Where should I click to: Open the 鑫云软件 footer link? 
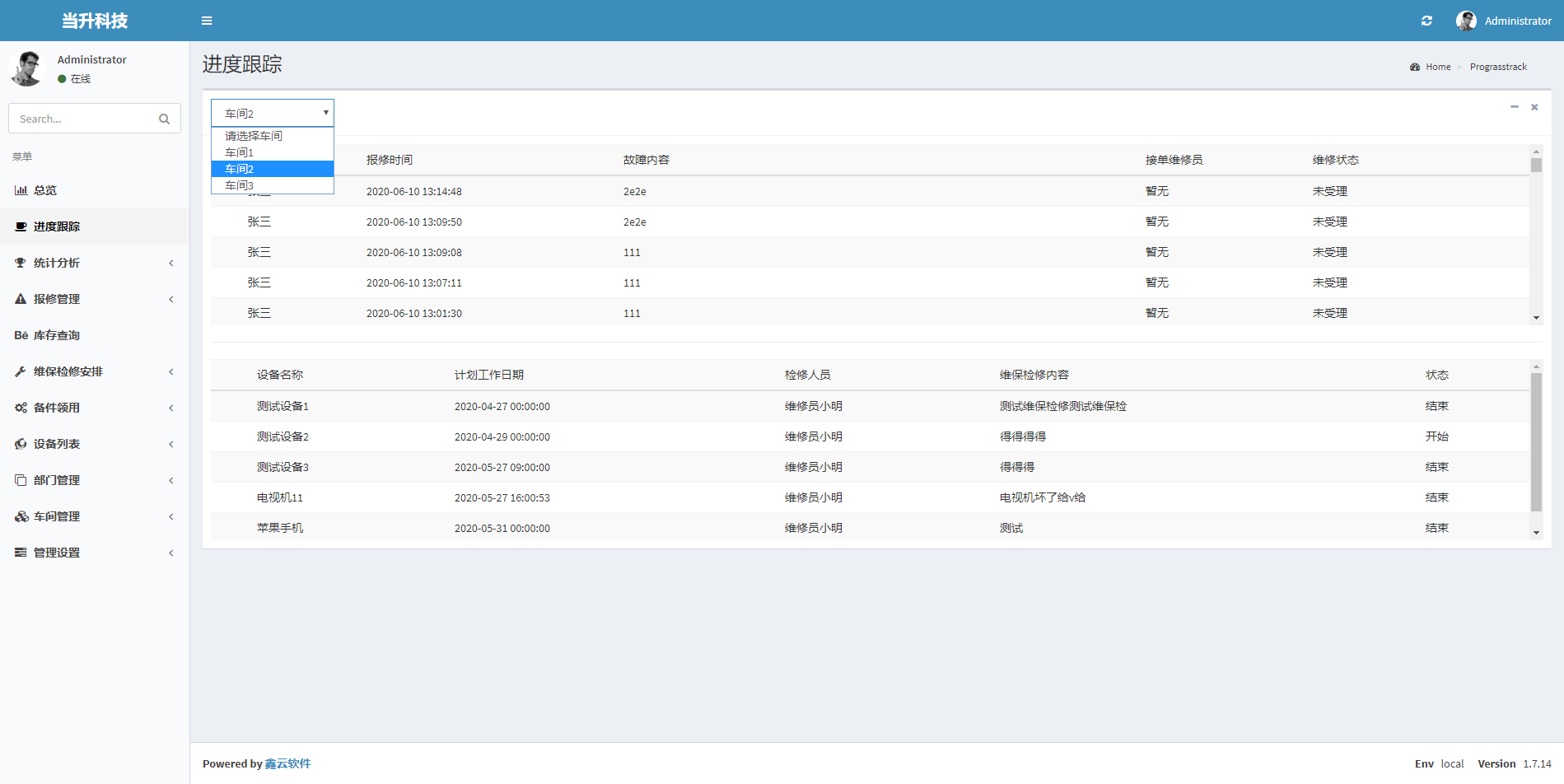pos(287,763)
